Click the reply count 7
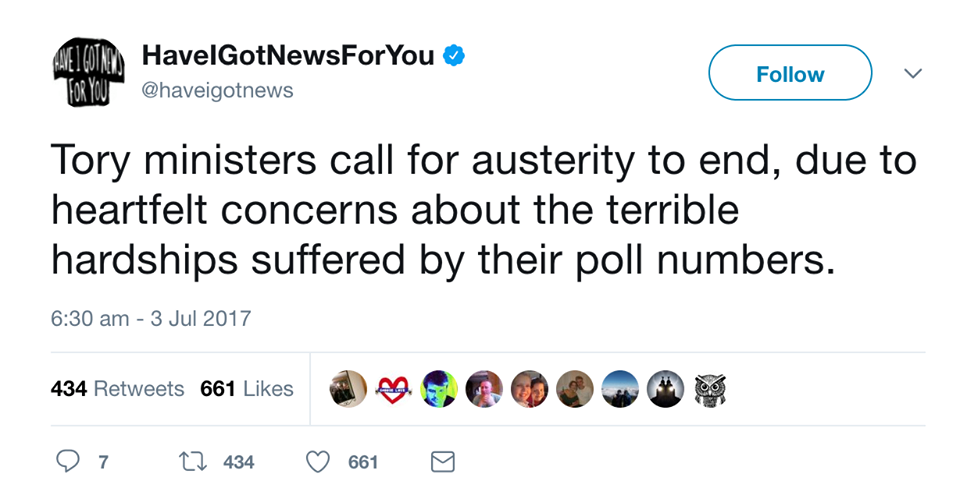The height and width of the screenshot is (488, 960). coord(103,461)
